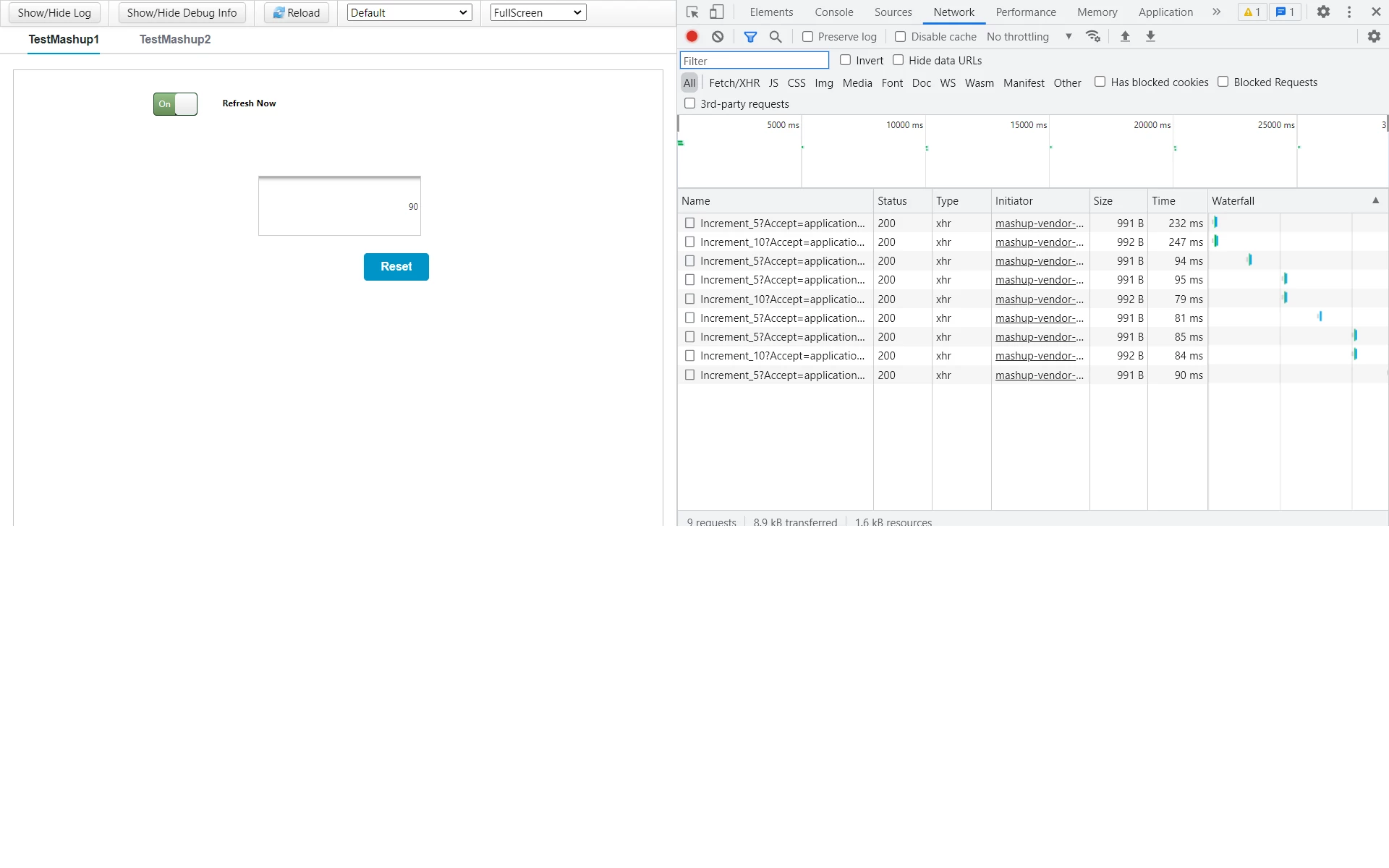Viewport: 1389px width, 868px height.
Task: Click the inspect element picker icon
Action: (692, 12)
